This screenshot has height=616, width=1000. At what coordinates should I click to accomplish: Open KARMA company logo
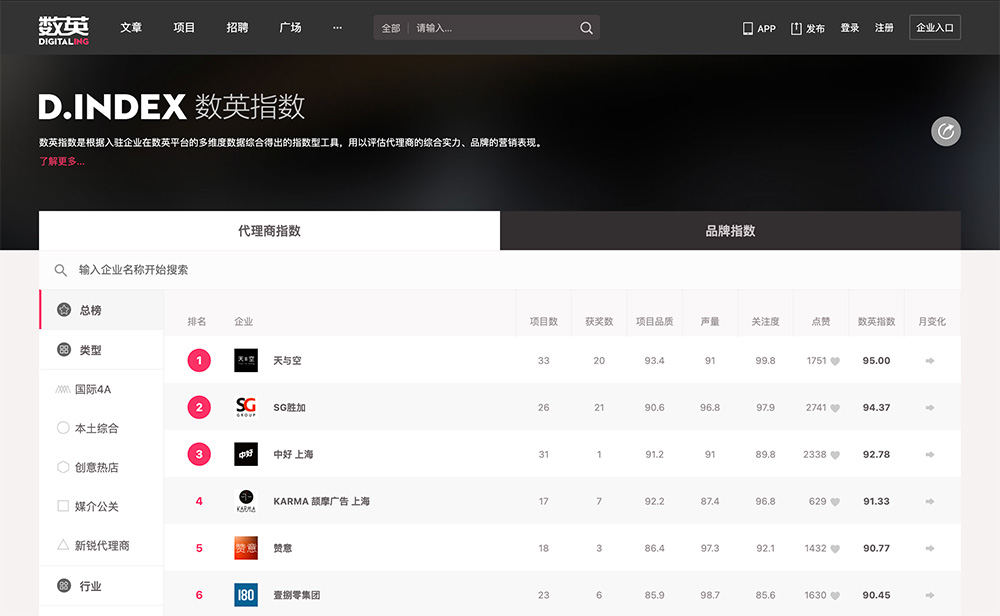tap(246, 501)
